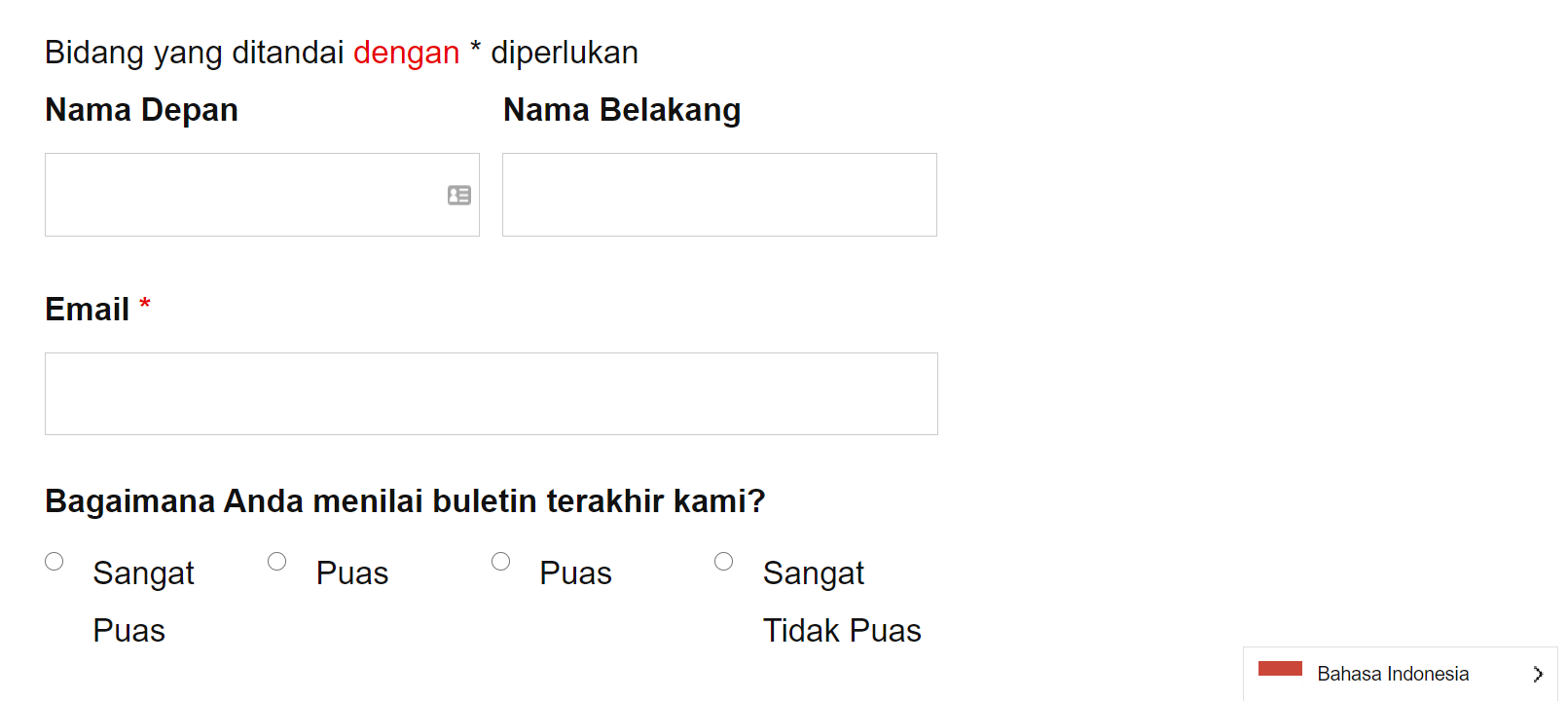1568x701 pixels.
Task: Click the "Sangat Puas" option label text
Action: (143, 573)
